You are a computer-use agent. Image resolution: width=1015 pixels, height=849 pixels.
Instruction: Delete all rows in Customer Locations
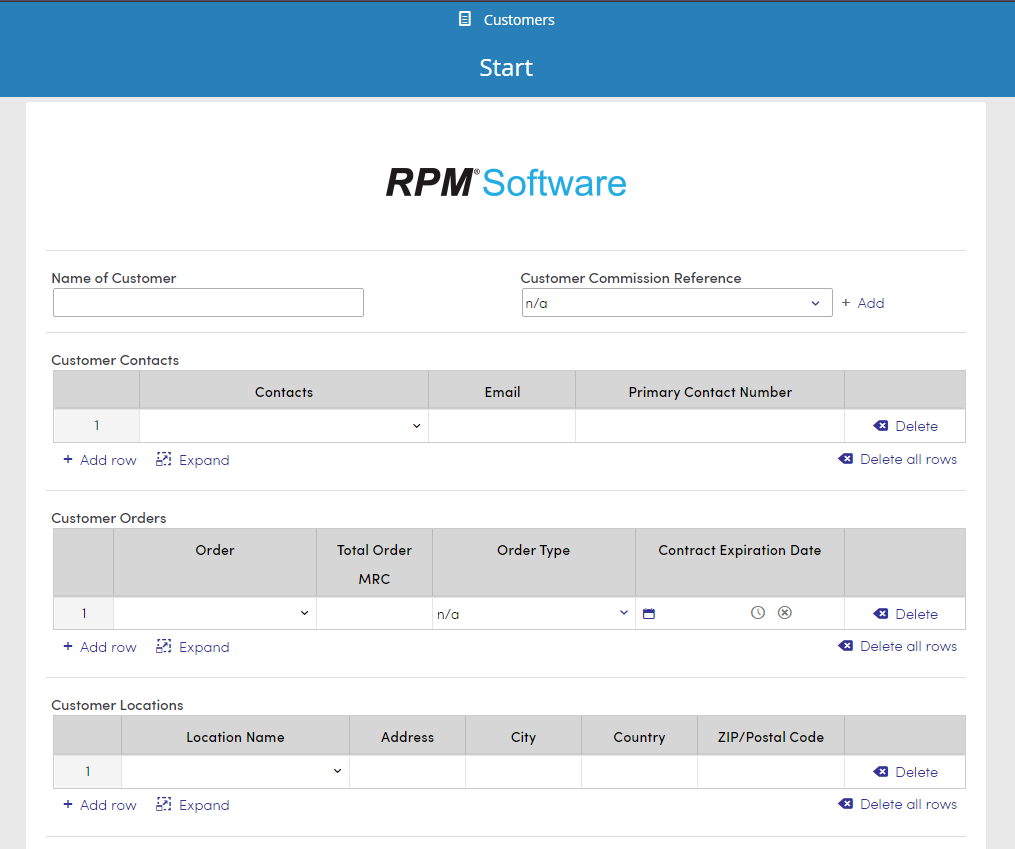click(x=897, y=803)
